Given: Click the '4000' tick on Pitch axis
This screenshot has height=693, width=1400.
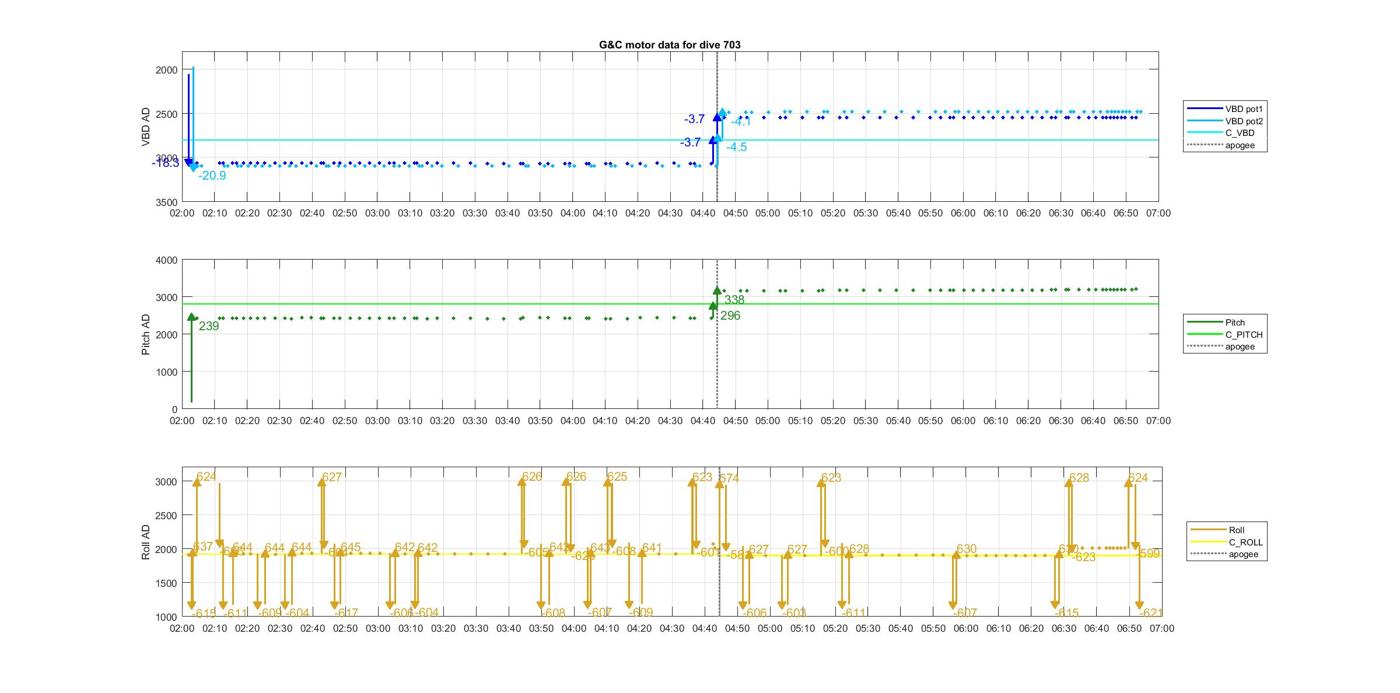Looking at the screenshot, I should tap(165, 260).
